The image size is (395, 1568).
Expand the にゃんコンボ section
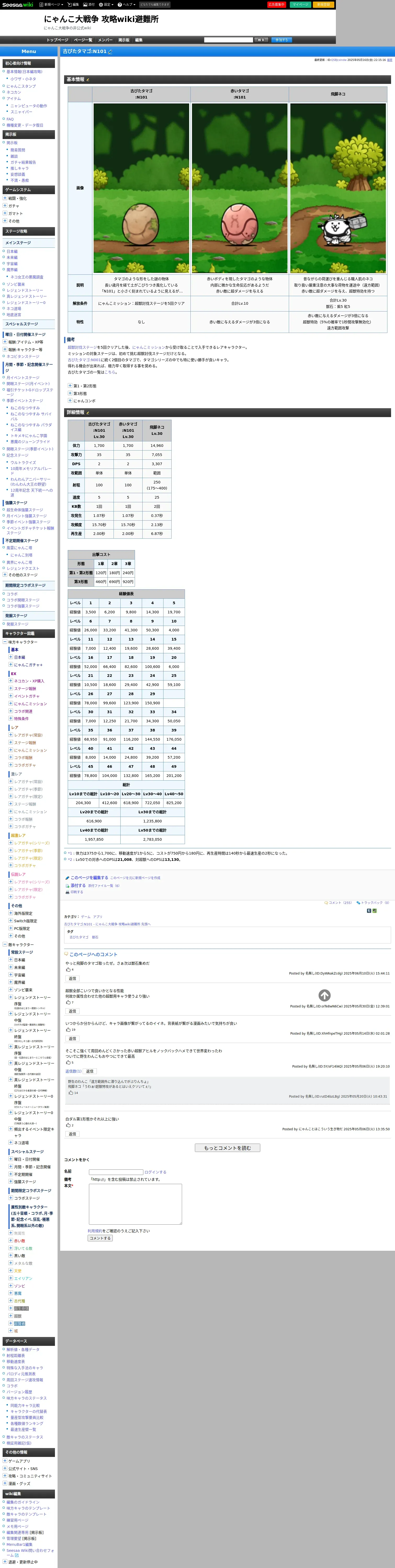[70, 401]
